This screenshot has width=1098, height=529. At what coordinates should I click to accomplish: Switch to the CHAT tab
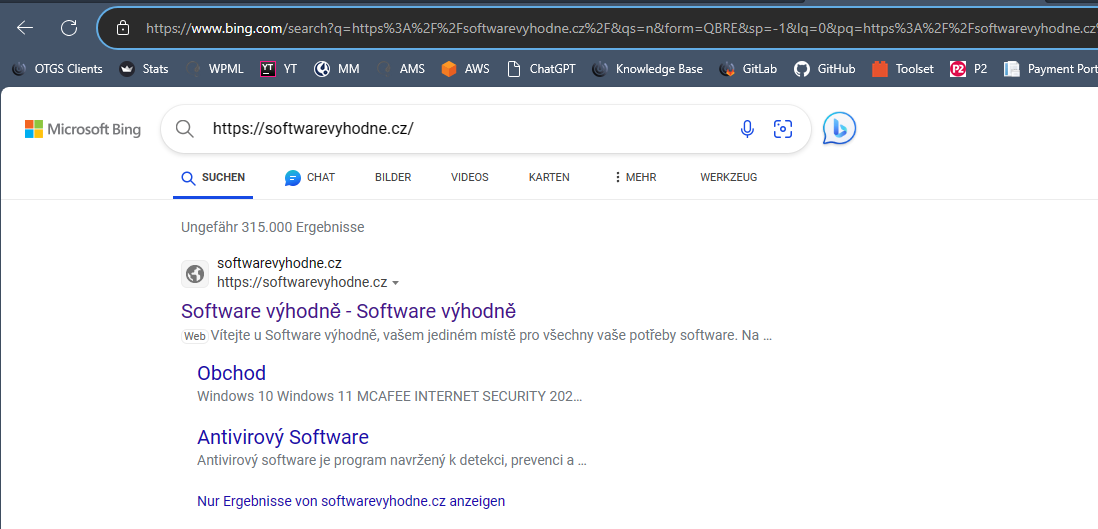pos(310,177)
